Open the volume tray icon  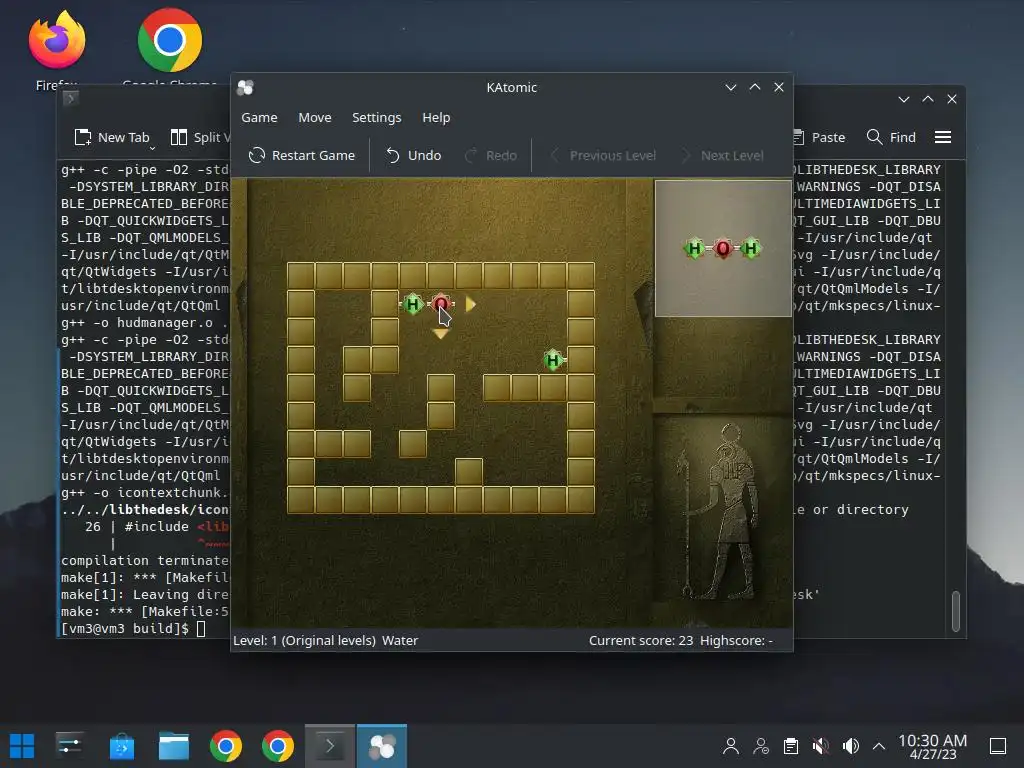[x=850, y=746]
